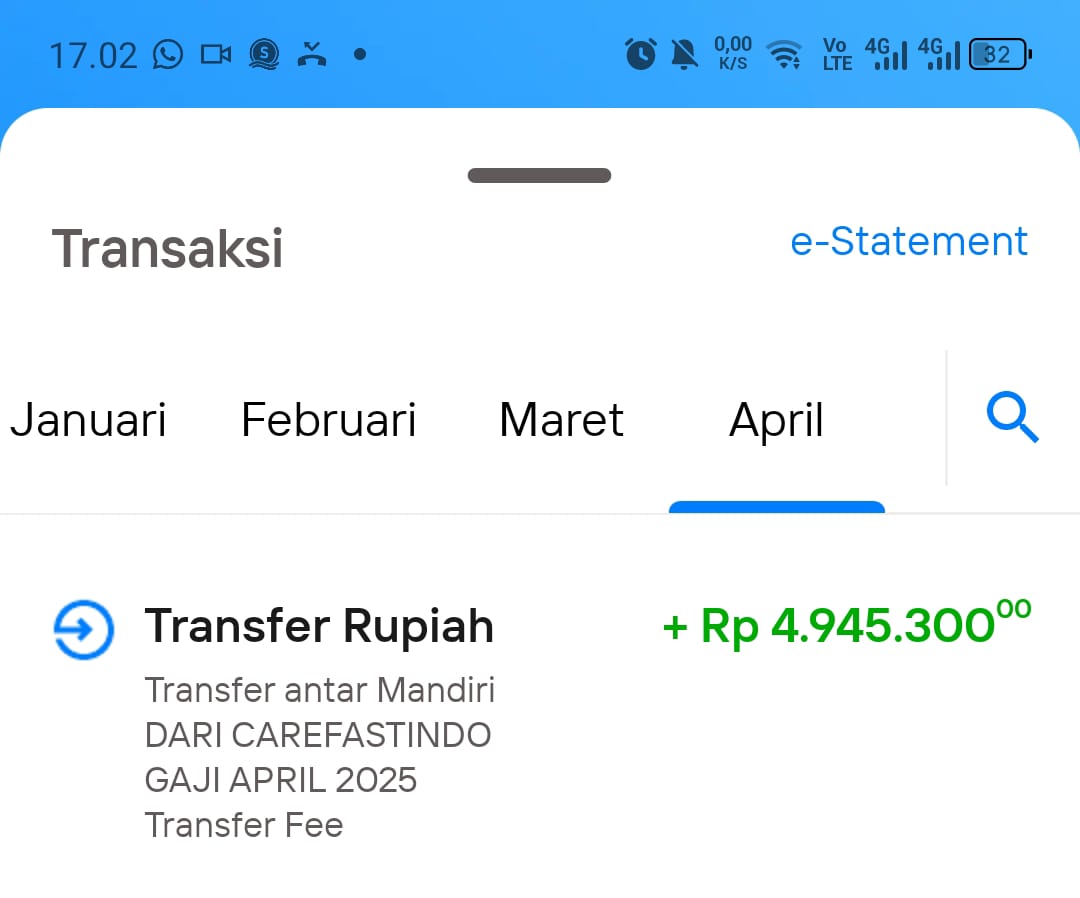Tap the GAJI APRIL 2025 description text
Screen dimensions: 1080x898
click(281, 780)
